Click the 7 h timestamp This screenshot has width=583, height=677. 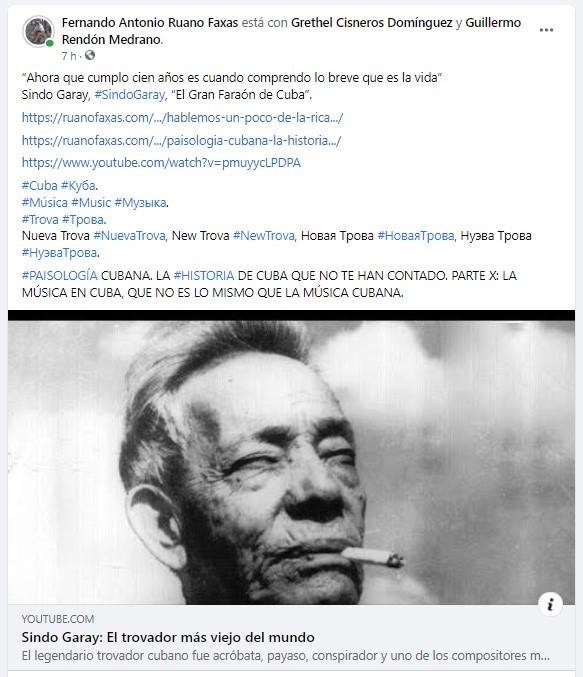pos(69,56)
